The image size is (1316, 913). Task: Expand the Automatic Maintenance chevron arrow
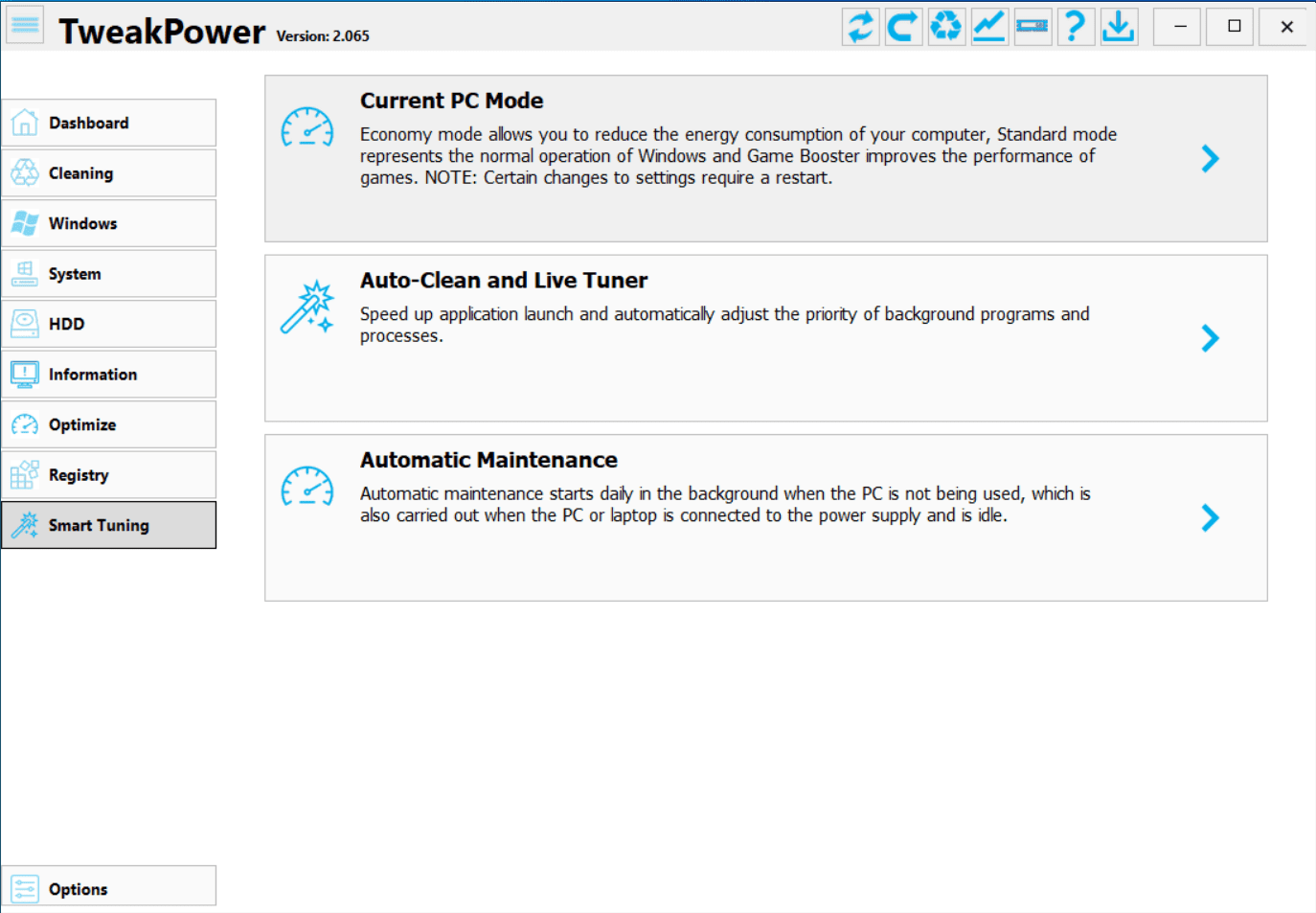(x=1211, y=518)
